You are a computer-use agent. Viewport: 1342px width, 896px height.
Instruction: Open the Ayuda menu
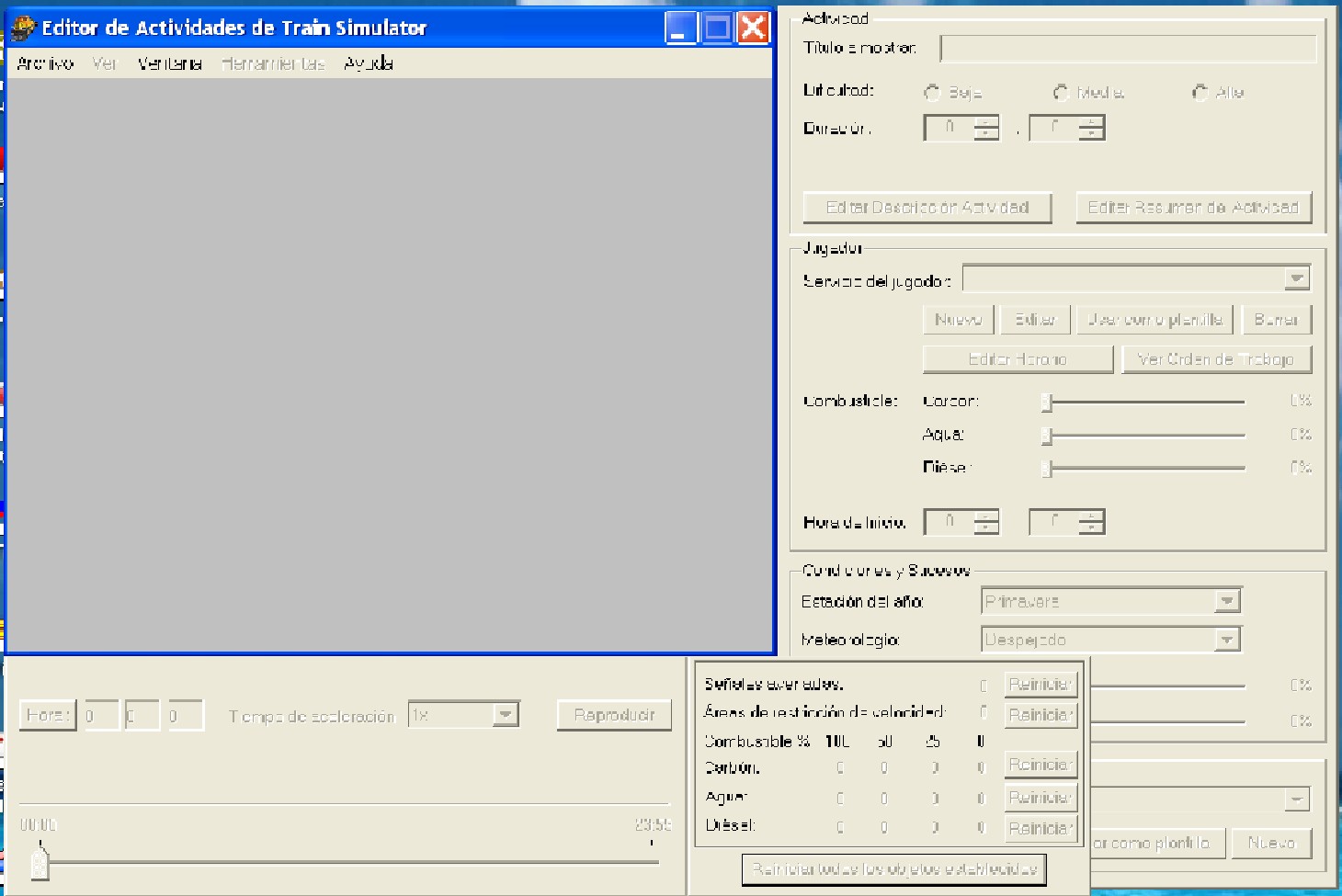coord(369,63)
